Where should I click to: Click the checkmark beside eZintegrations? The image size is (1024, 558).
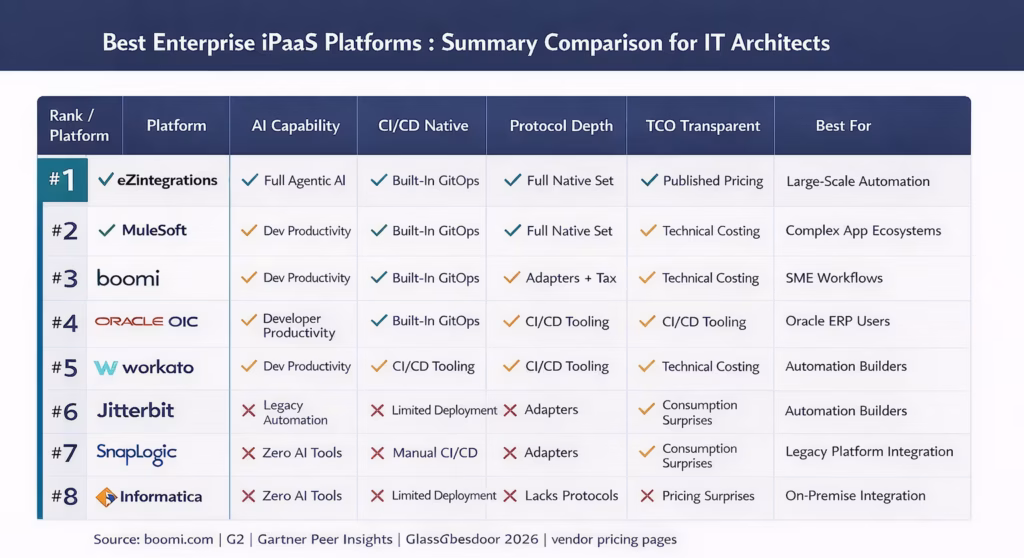(106, 180)
